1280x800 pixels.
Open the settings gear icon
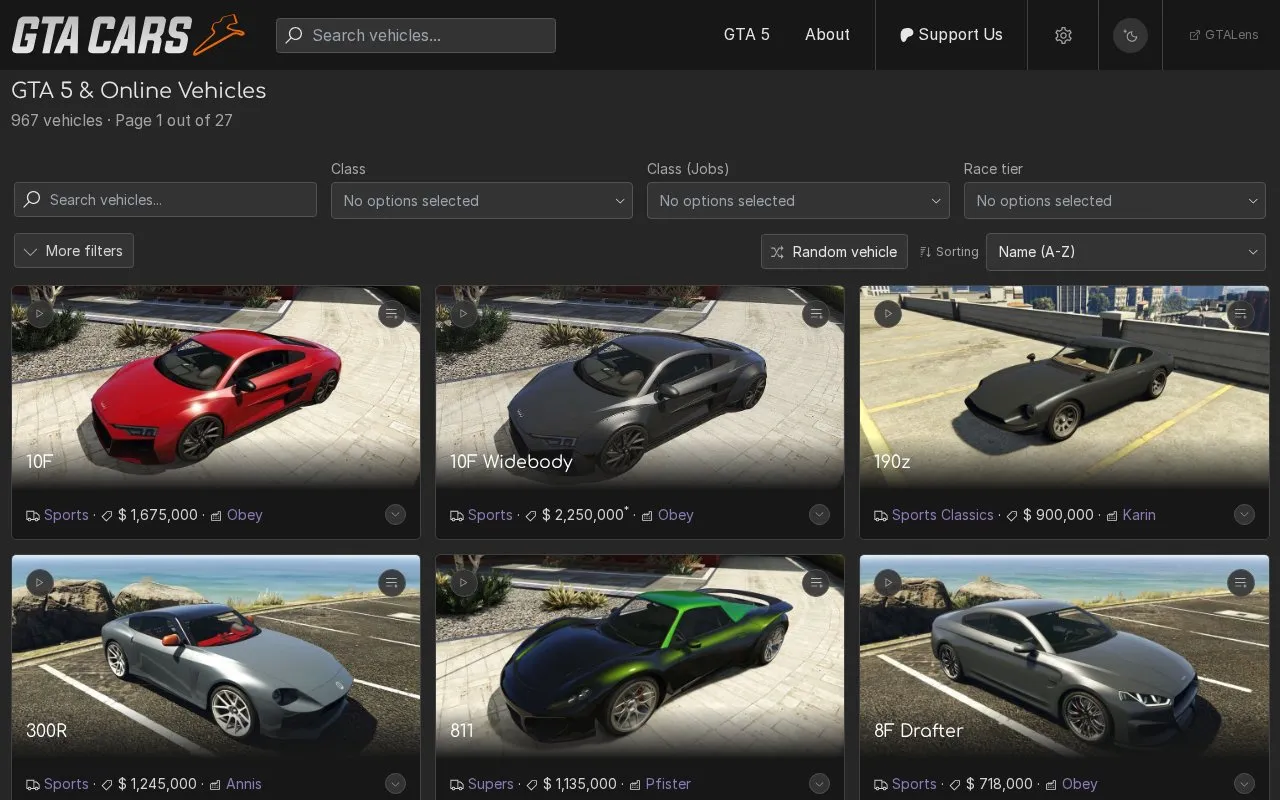click(x=1063, y=35)
